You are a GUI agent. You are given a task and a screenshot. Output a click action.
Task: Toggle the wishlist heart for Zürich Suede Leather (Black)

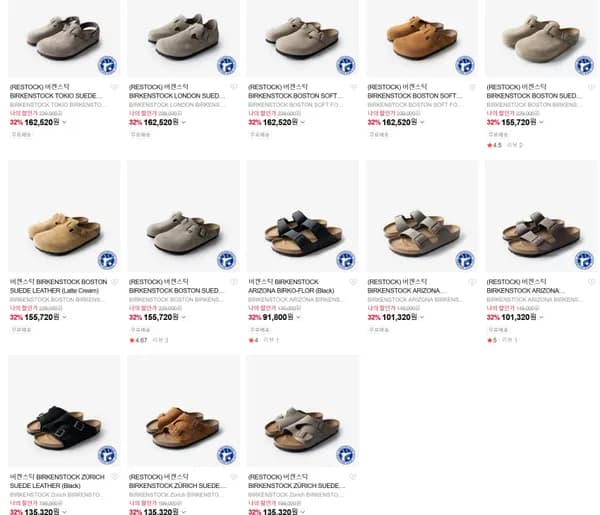point(114,477)
